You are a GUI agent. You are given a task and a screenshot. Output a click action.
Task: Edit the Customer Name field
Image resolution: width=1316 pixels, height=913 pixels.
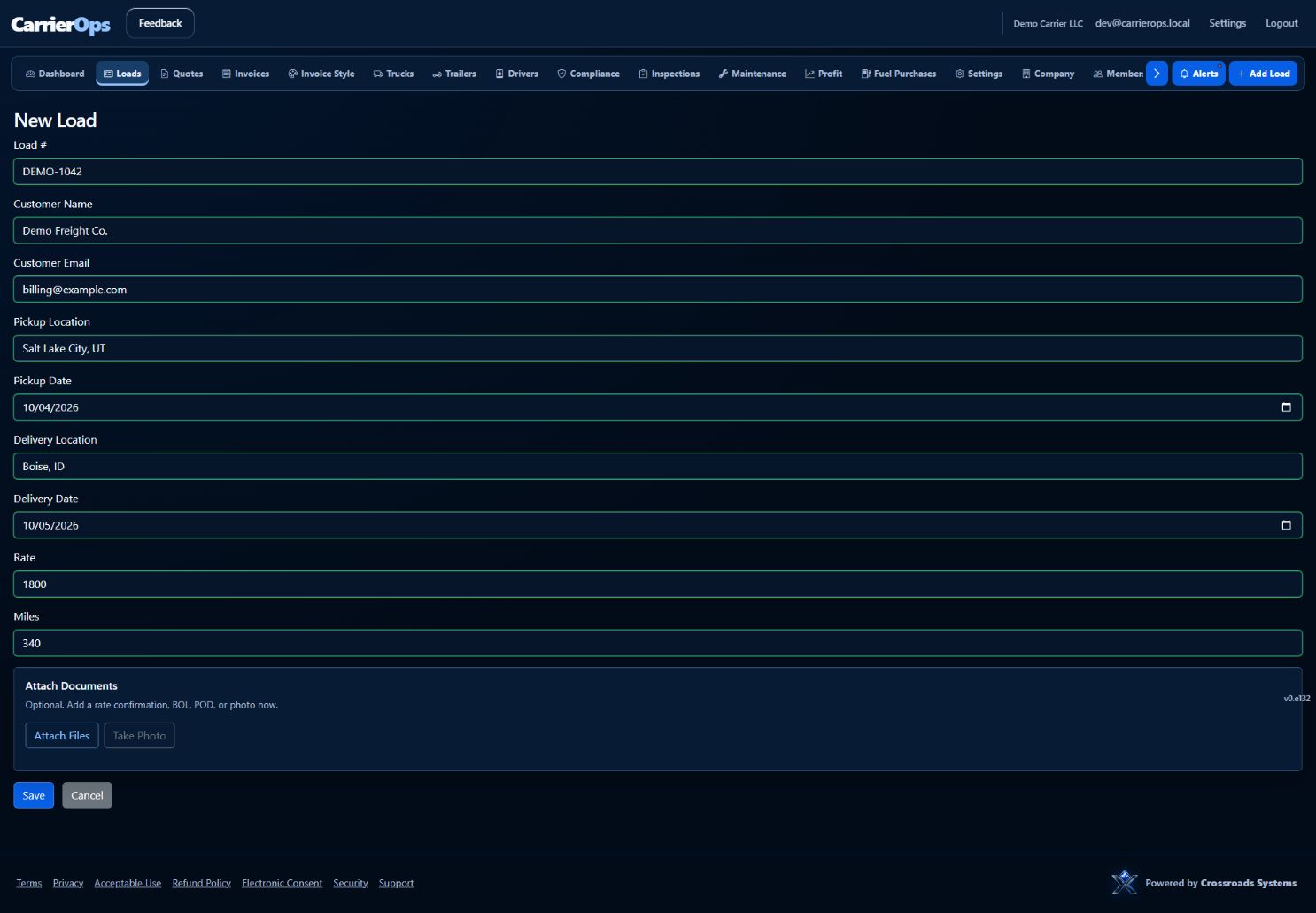658,230
